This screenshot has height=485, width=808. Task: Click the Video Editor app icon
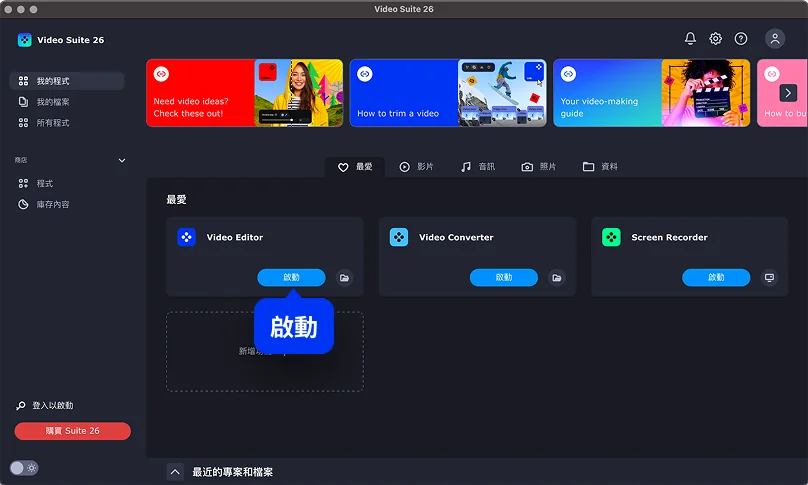(186, 237)
